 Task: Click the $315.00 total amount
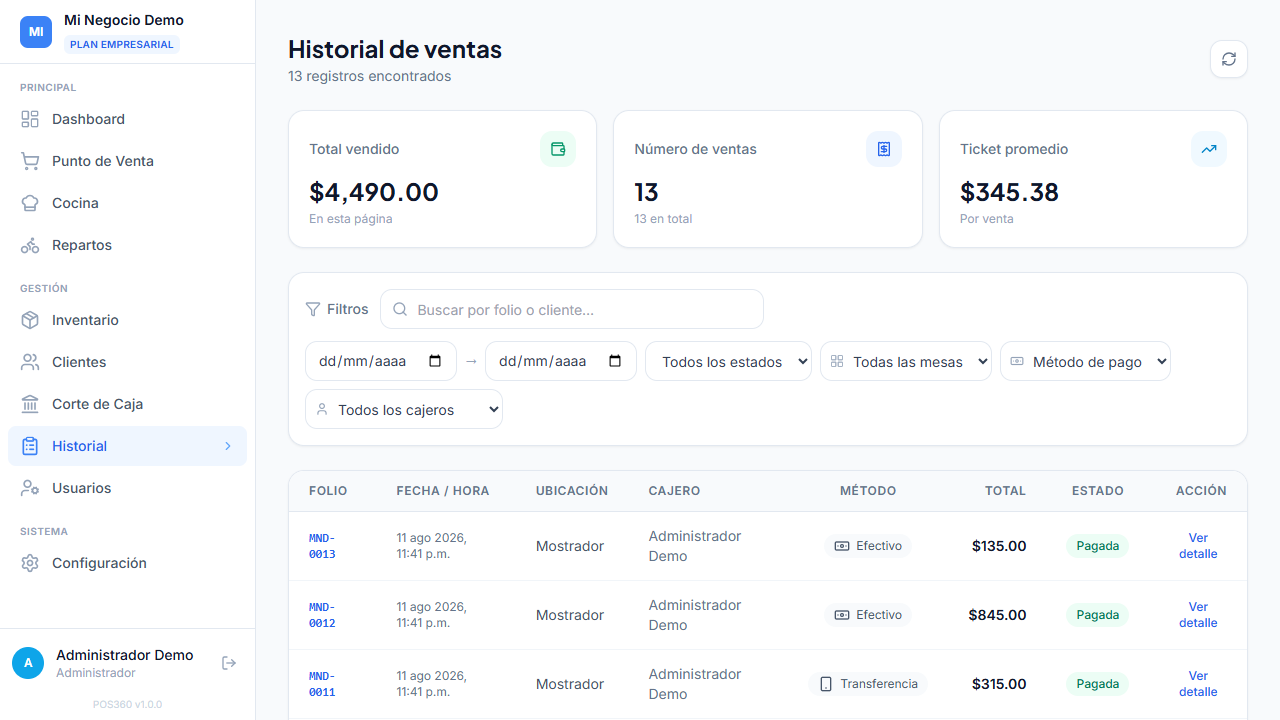click(999, 684)
